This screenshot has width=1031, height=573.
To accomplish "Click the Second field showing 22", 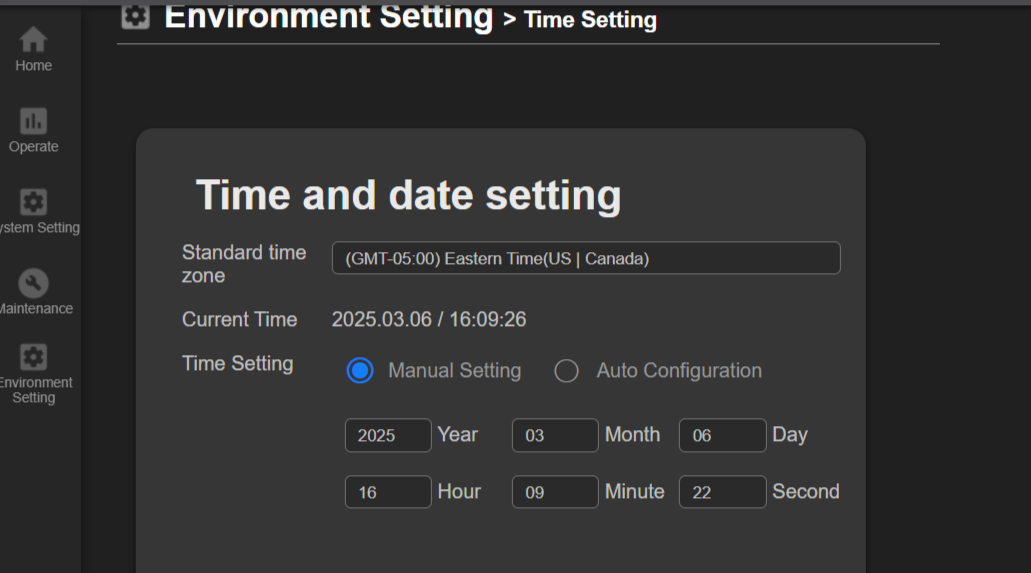I will click(x=722, y=491).
